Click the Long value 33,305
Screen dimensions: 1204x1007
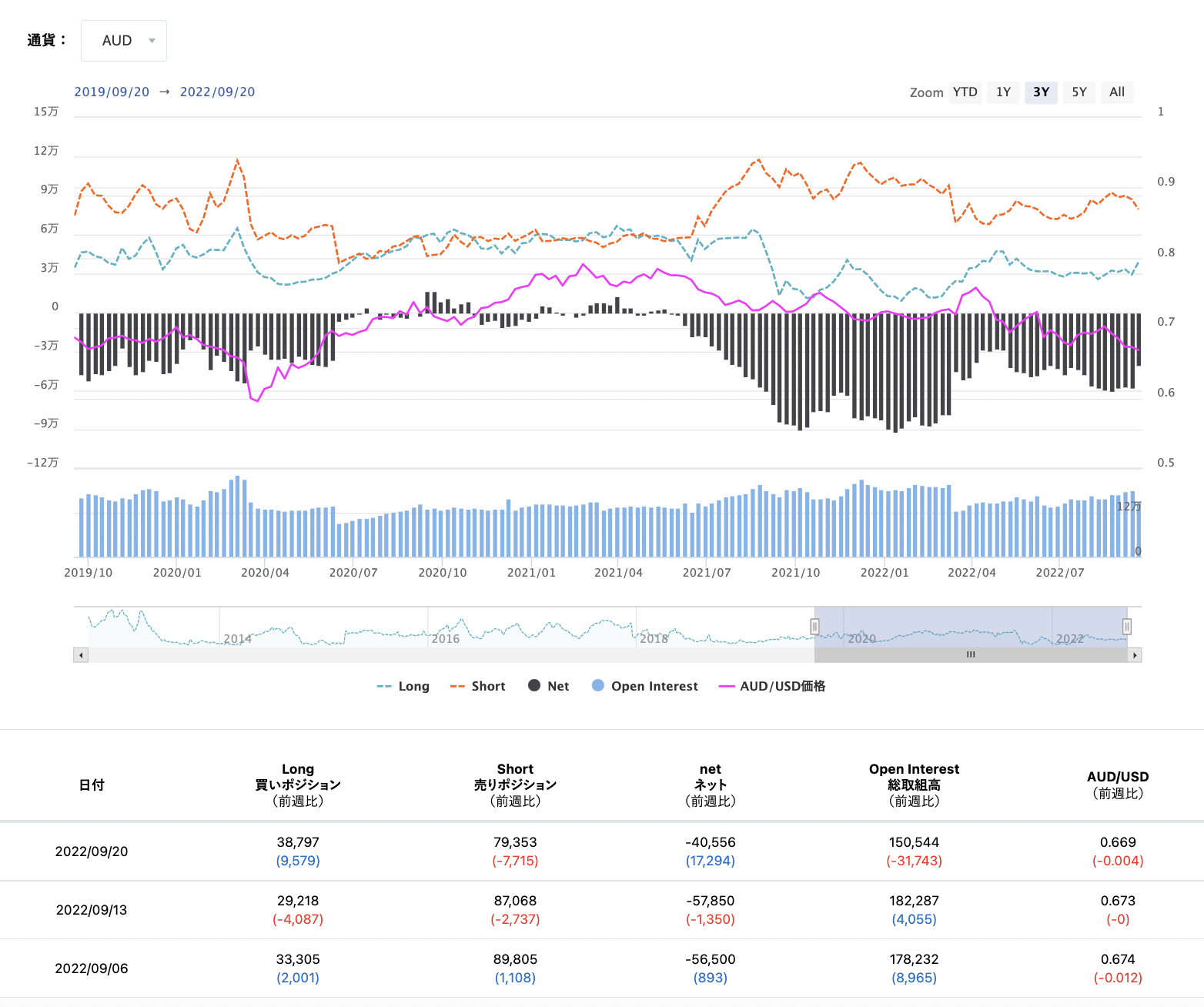point(298,959)
